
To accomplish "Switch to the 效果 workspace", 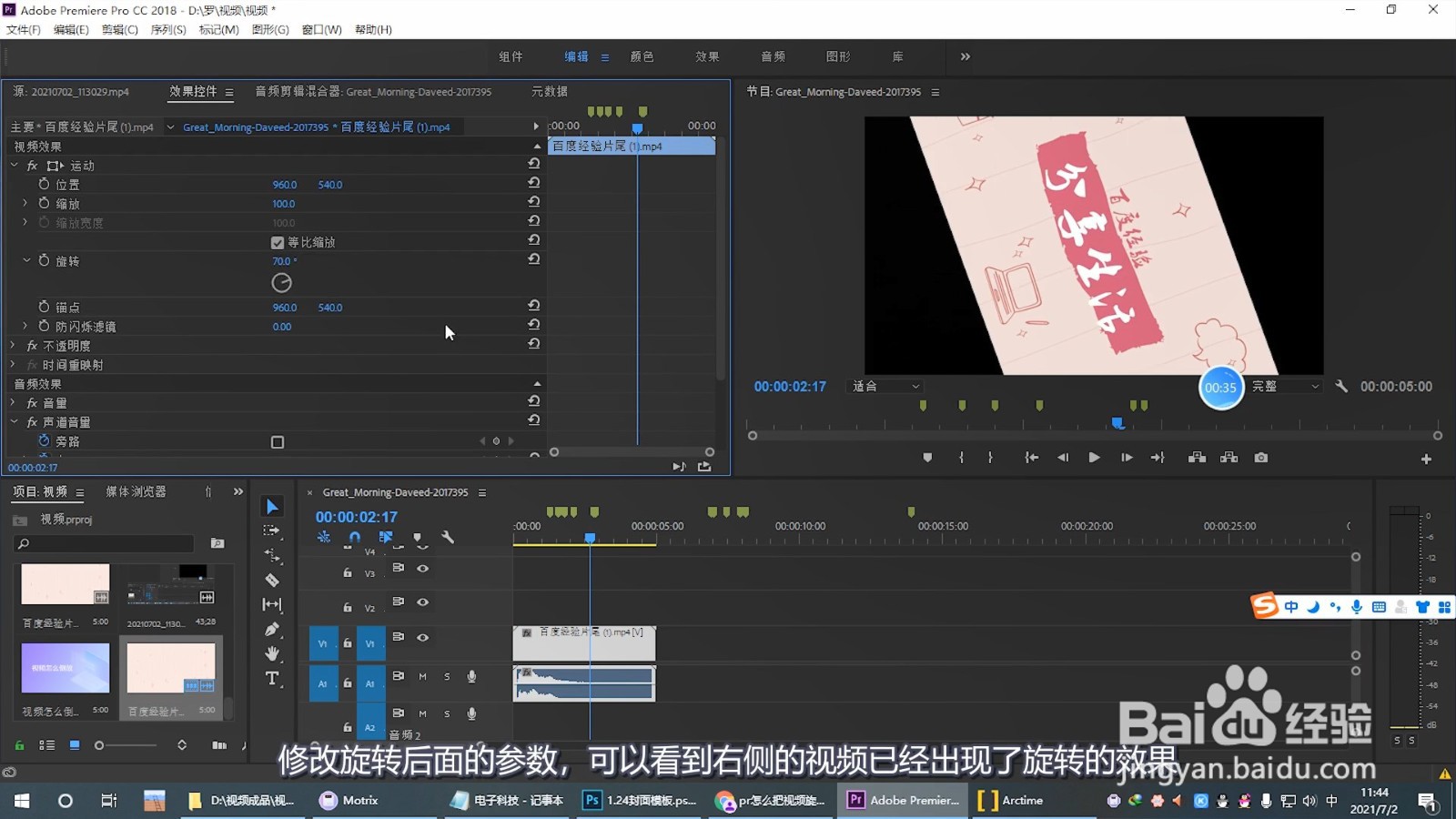I will pos(707,56).
